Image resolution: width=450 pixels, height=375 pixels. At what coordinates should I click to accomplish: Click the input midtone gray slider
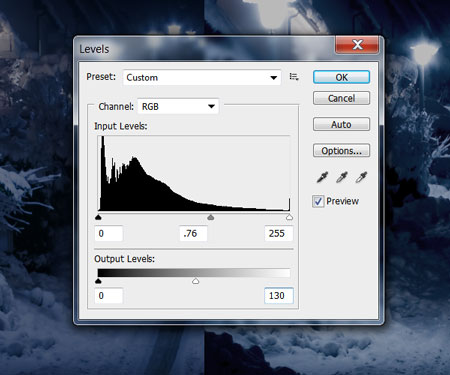pos(211,217)
